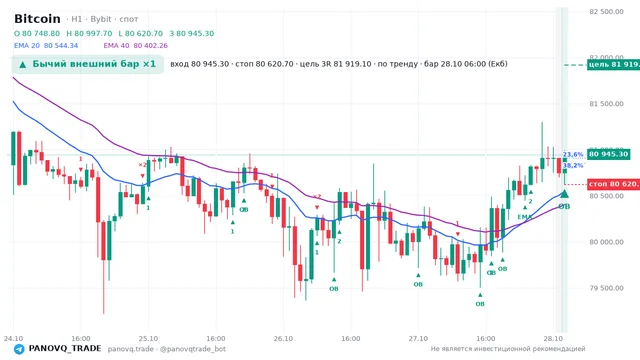Click the 28.10 date on time axis
Screen dimensions: 640x360
[553, 339]
